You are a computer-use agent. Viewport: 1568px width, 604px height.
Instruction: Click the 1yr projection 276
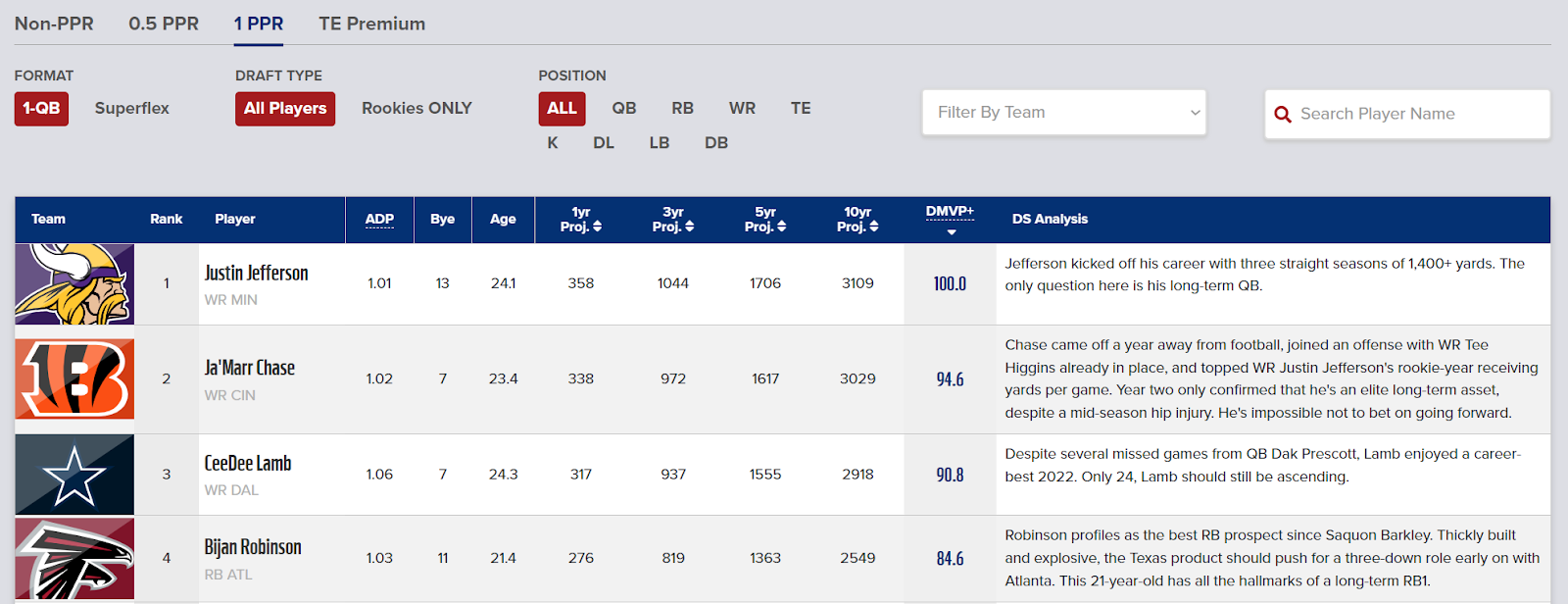click(581, 558)
